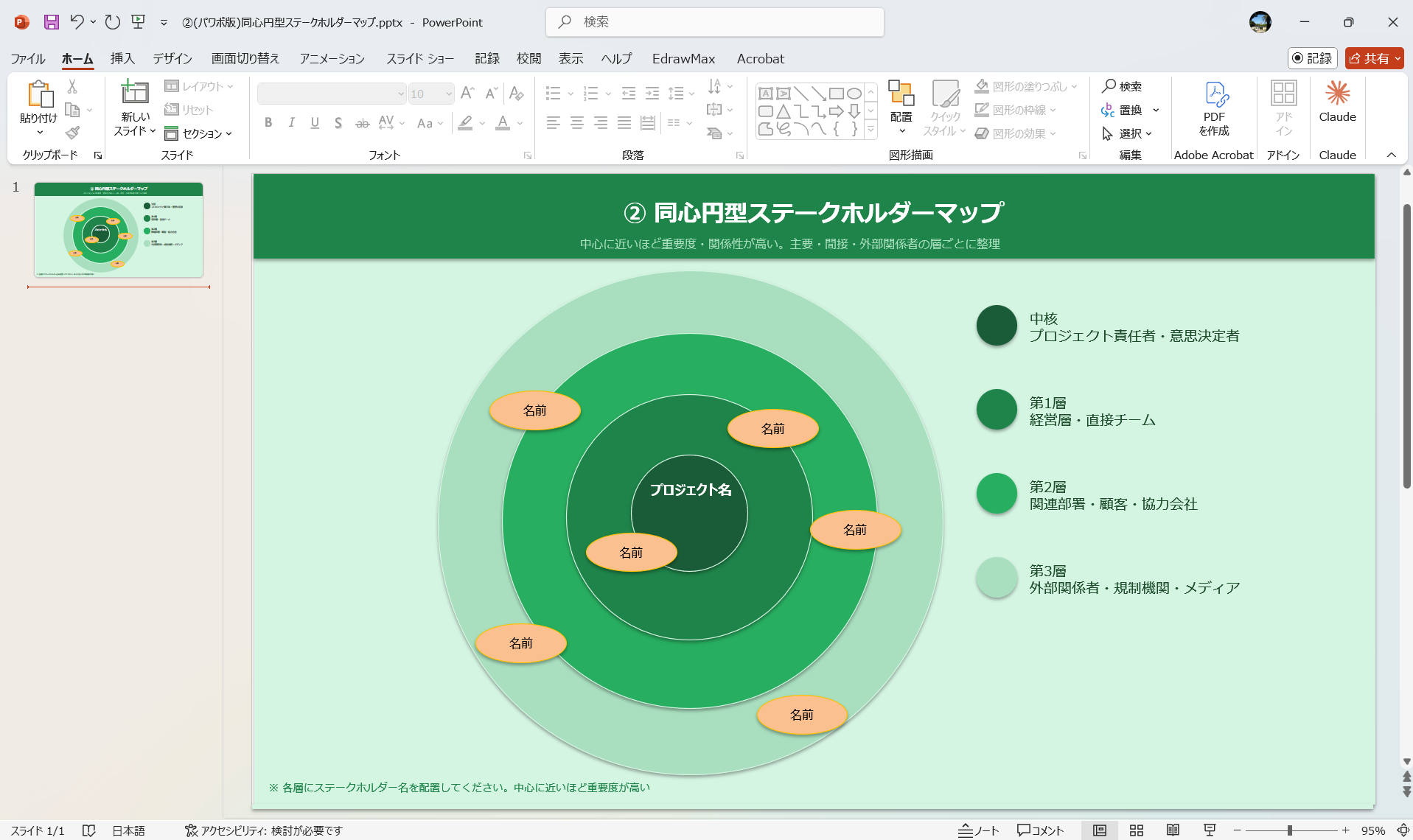Decrease font size icon
Screen dimensions: 1413x840
(x=491, y=94)
